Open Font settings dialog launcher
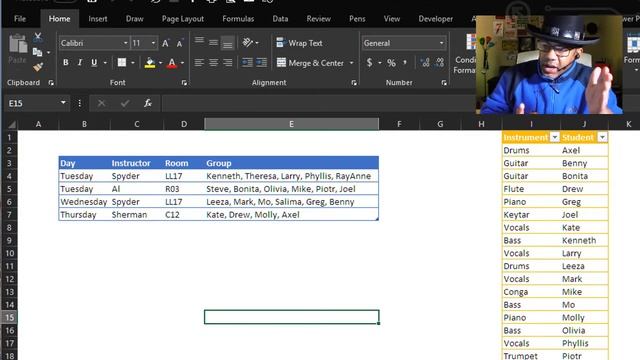 point(184,83)
